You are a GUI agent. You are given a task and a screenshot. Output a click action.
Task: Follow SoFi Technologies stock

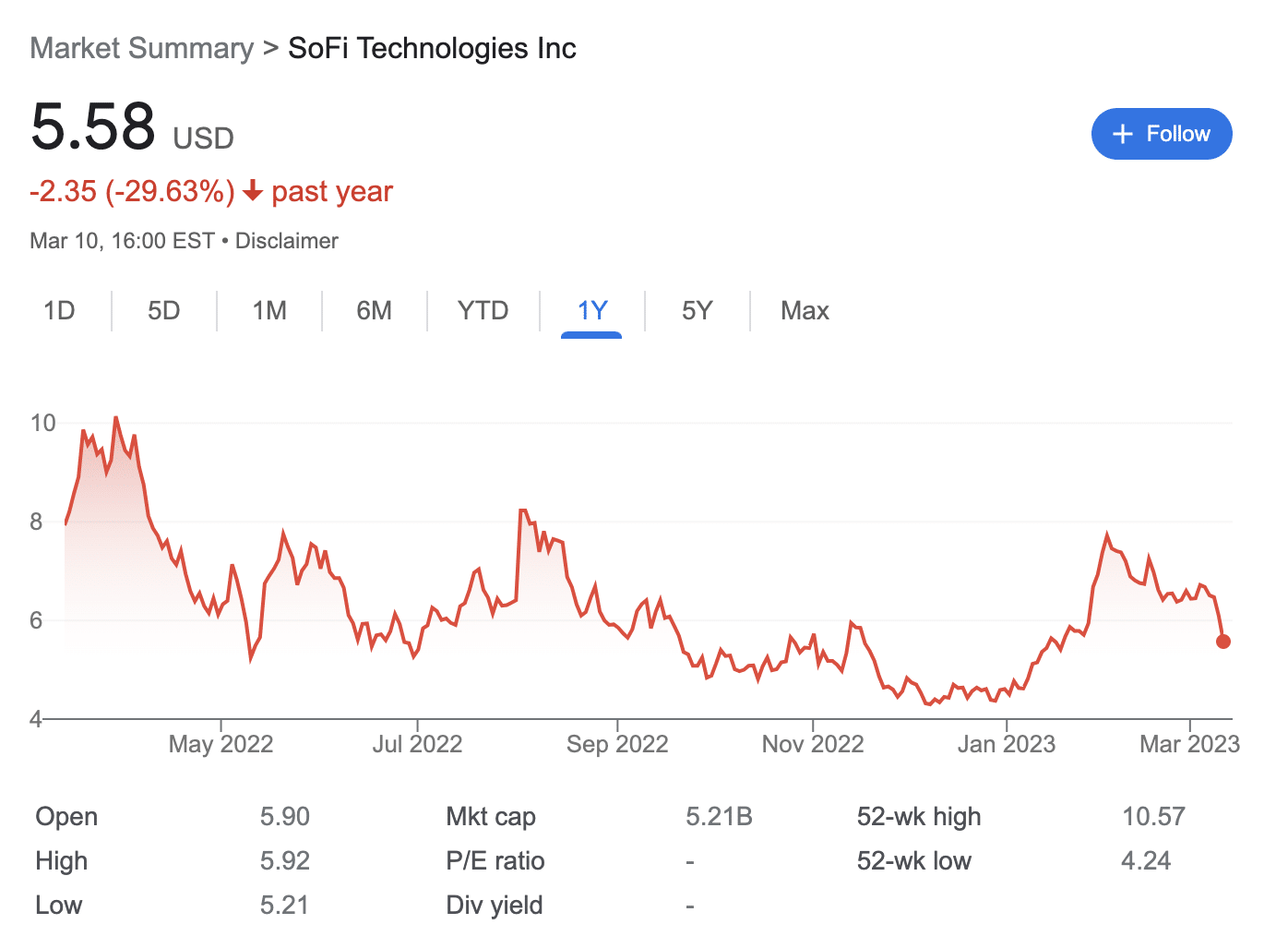tap(1162, 134)
